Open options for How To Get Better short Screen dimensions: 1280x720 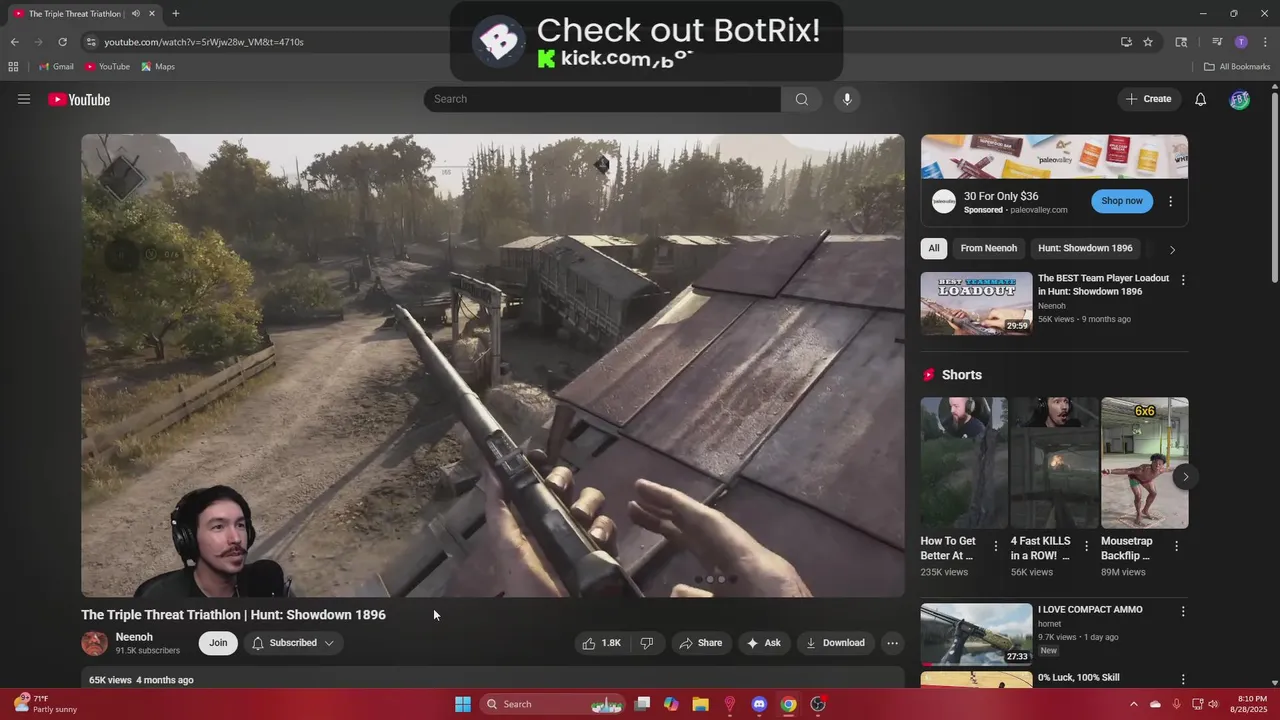tap(995, 546)
